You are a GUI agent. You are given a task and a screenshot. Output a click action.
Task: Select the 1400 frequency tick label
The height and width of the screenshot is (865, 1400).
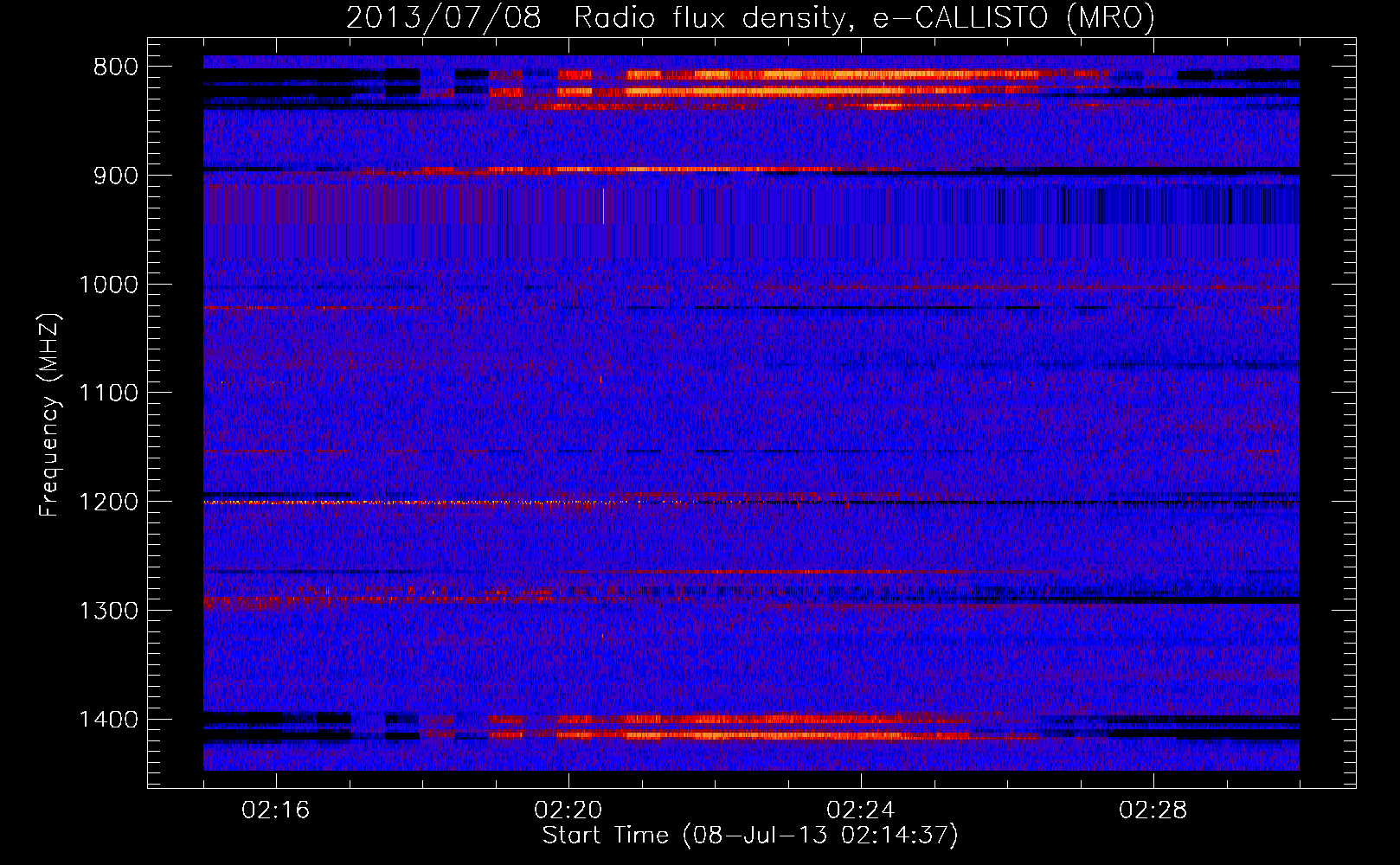click(108, 720)
